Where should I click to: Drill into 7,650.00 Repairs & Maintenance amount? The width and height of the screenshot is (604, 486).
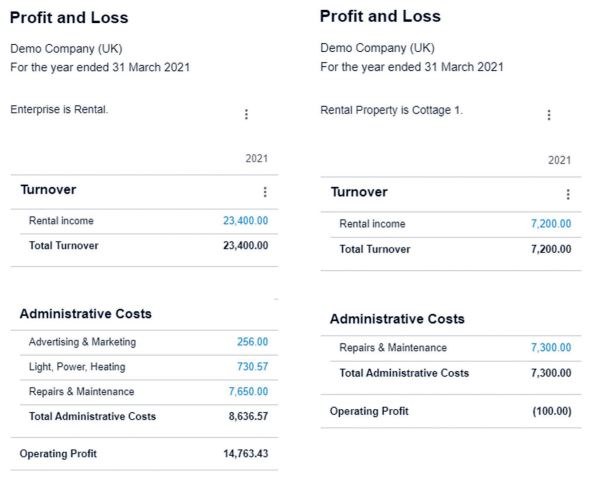coord(248,392)
